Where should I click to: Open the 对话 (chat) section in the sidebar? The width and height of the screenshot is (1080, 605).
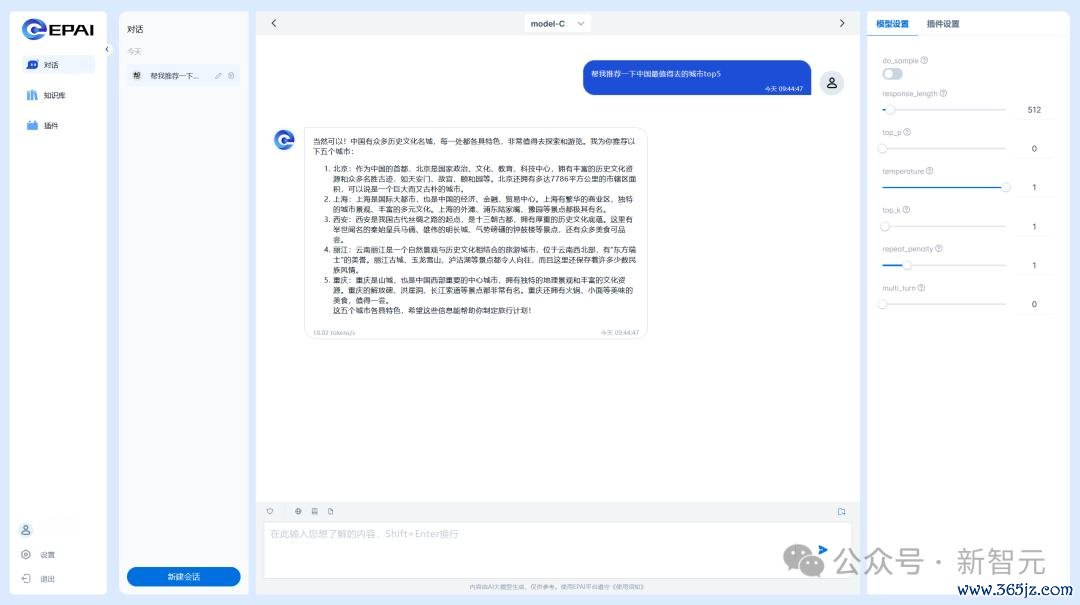58,65
